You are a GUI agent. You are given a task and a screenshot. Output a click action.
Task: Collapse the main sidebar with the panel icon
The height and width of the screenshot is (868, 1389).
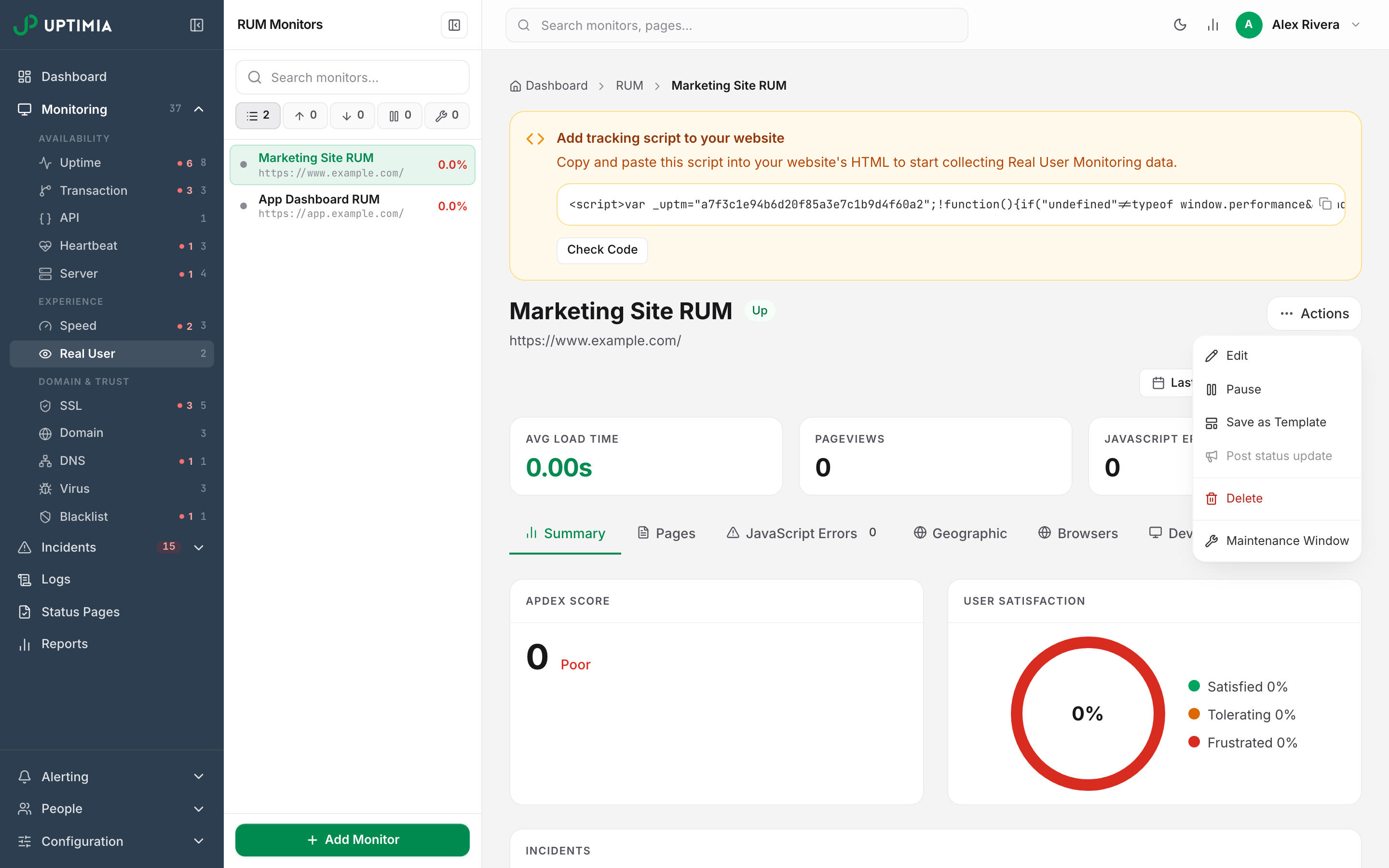pos(196,25)
